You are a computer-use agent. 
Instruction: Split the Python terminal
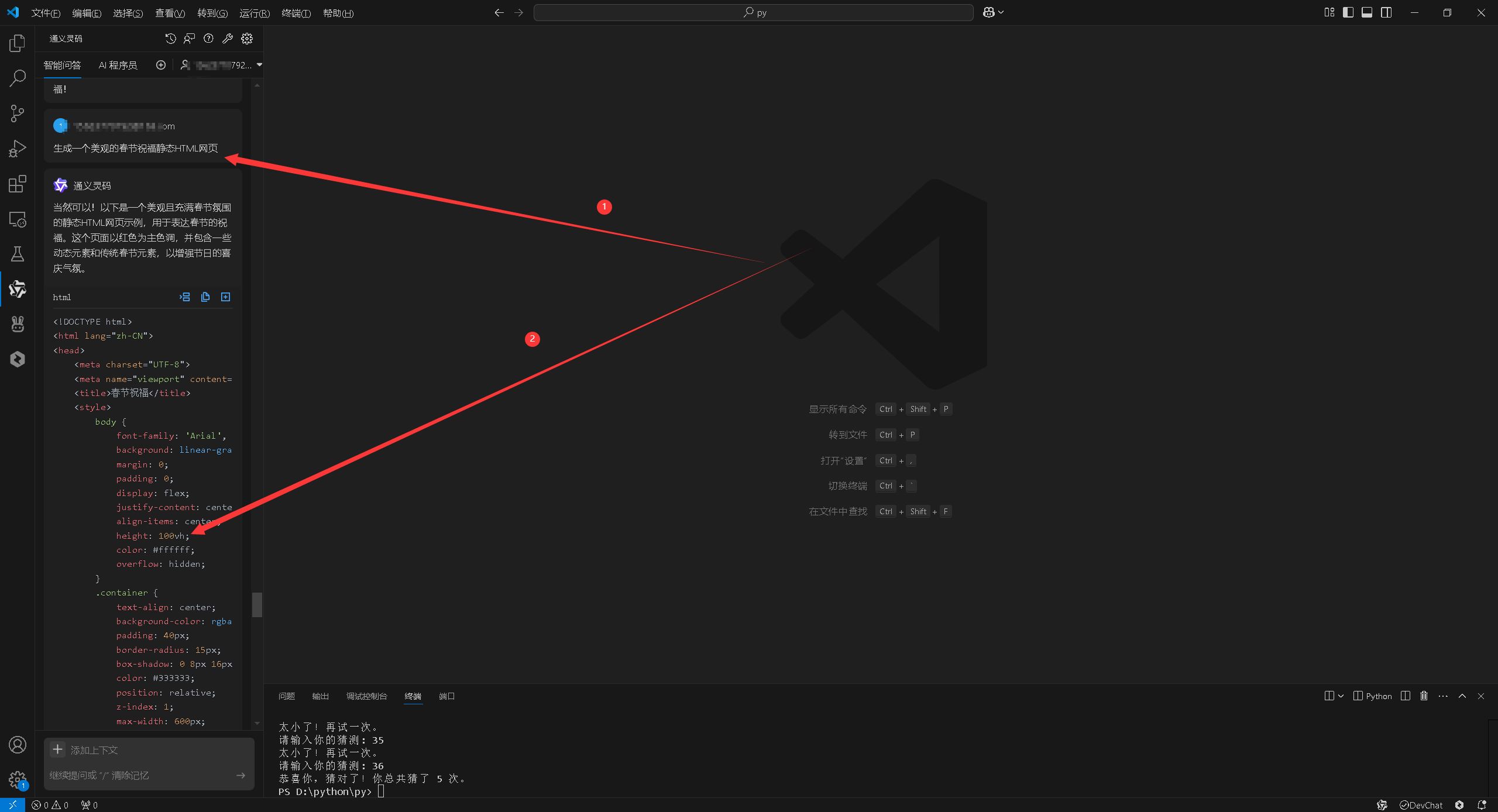click(1406, 696)
